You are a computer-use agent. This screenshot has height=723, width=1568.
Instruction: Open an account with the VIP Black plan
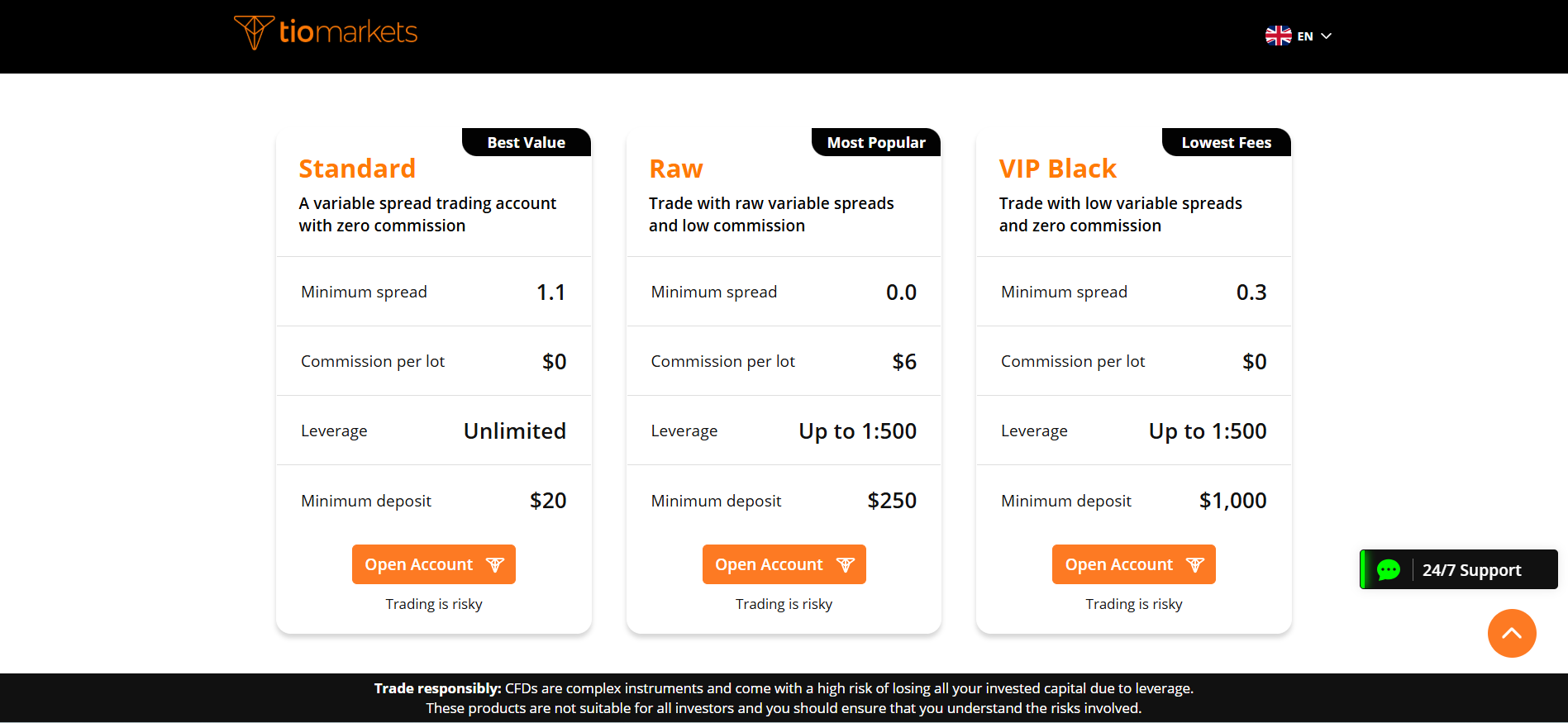tap(1133, 564)
